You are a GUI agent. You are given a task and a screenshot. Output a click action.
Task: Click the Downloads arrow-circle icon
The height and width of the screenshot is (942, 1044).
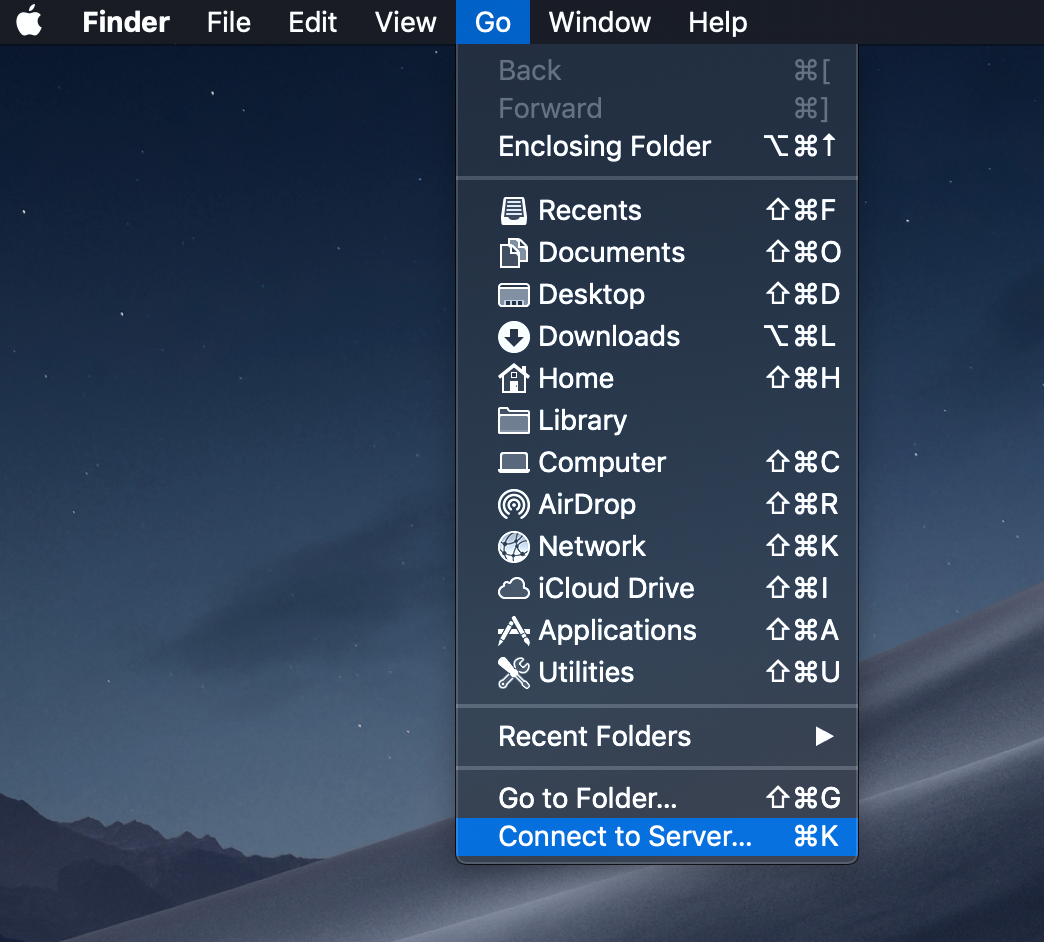(x=514, y=336)
